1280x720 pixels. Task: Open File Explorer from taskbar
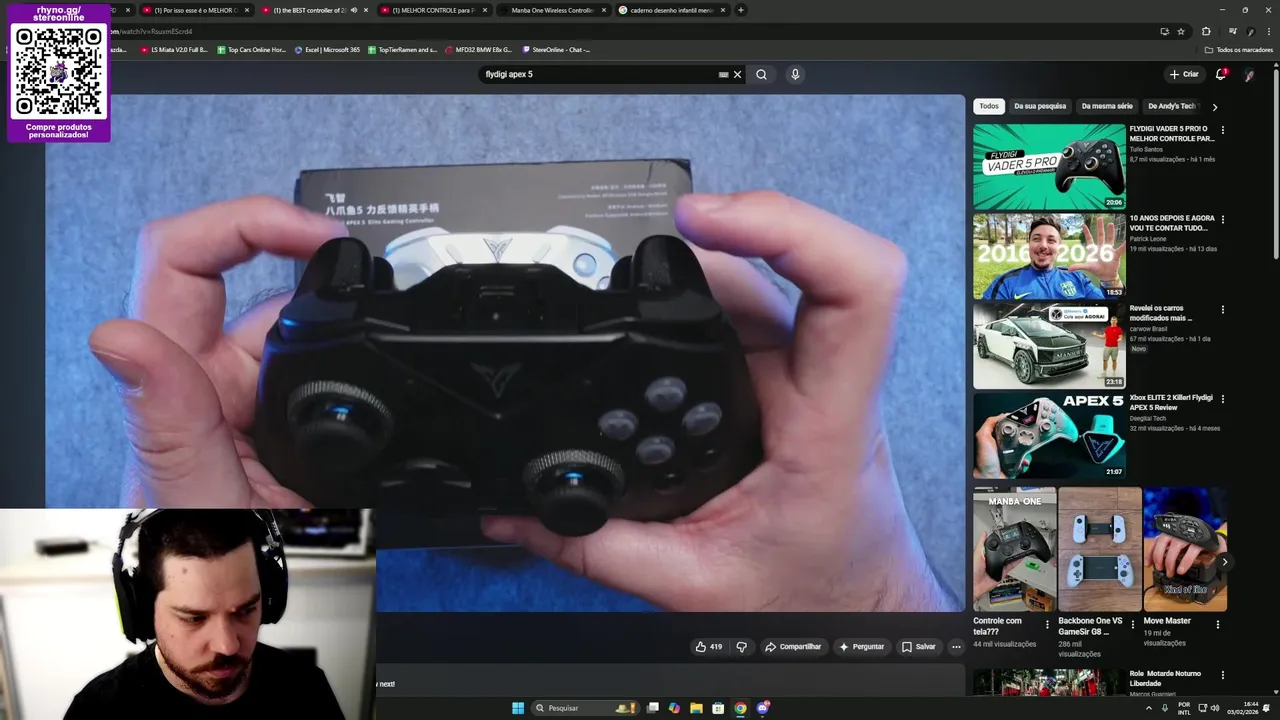click(x=696, y=708)
